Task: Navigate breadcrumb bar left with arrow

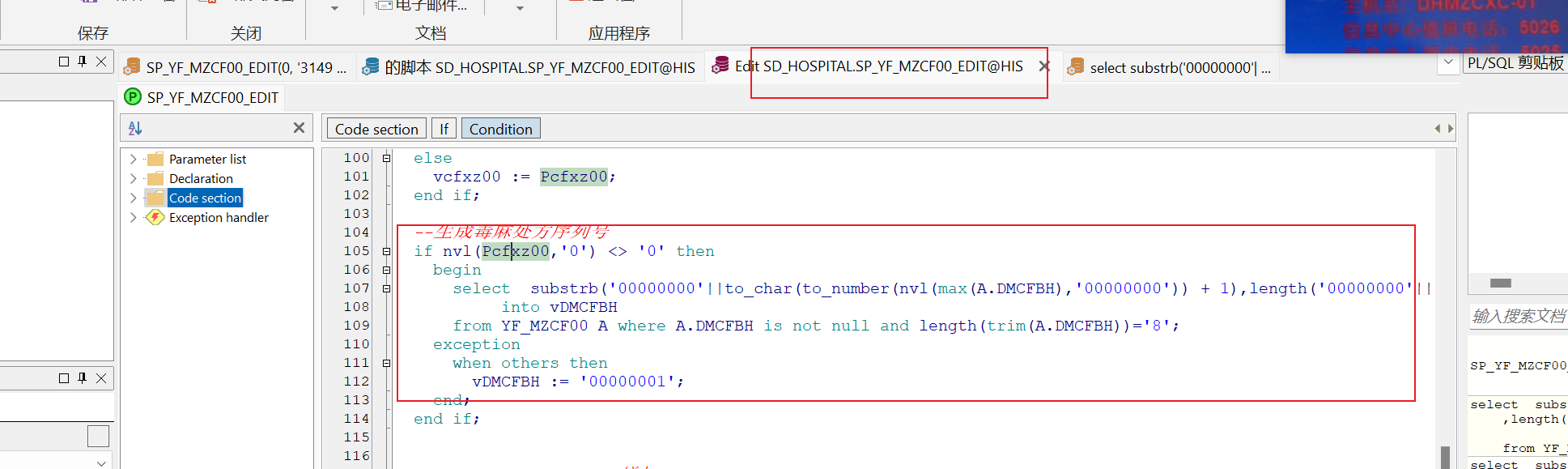Action: click(x=1438, y=129)
